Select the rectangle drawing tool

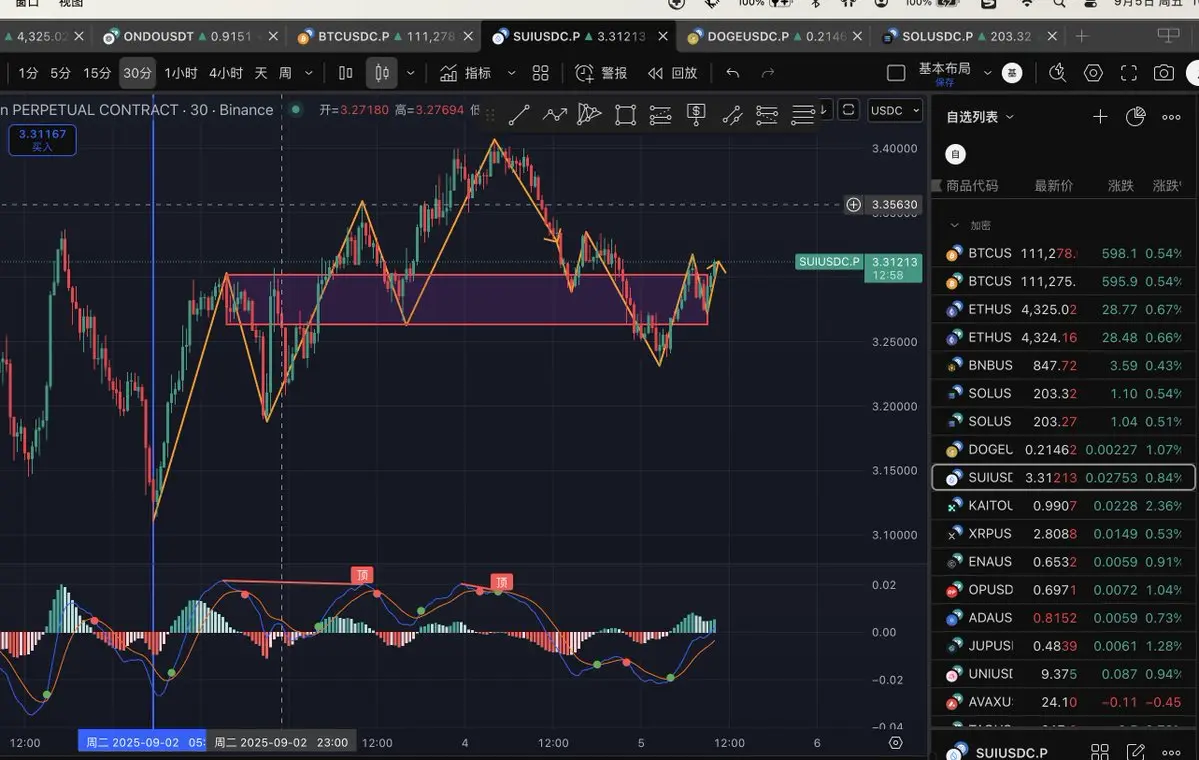click(625, 115)
